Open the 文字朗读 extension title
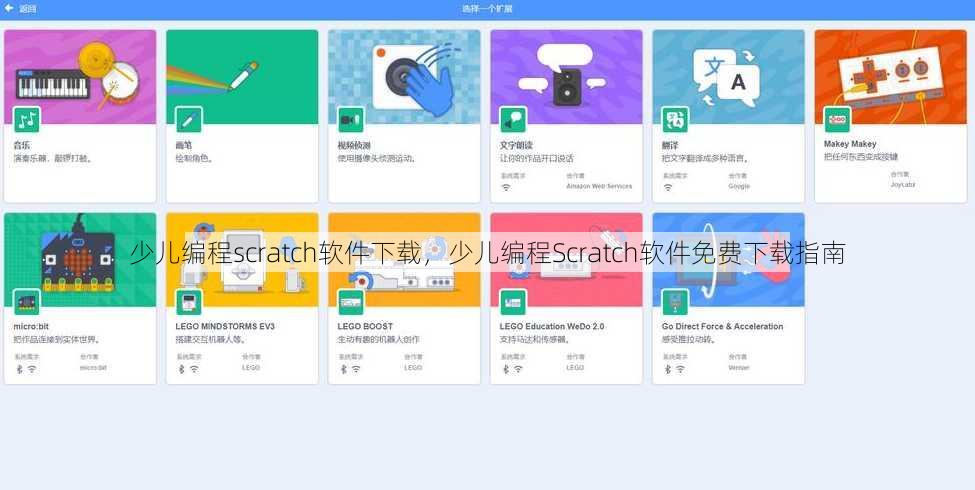975x490 pixels. [516, 145]
